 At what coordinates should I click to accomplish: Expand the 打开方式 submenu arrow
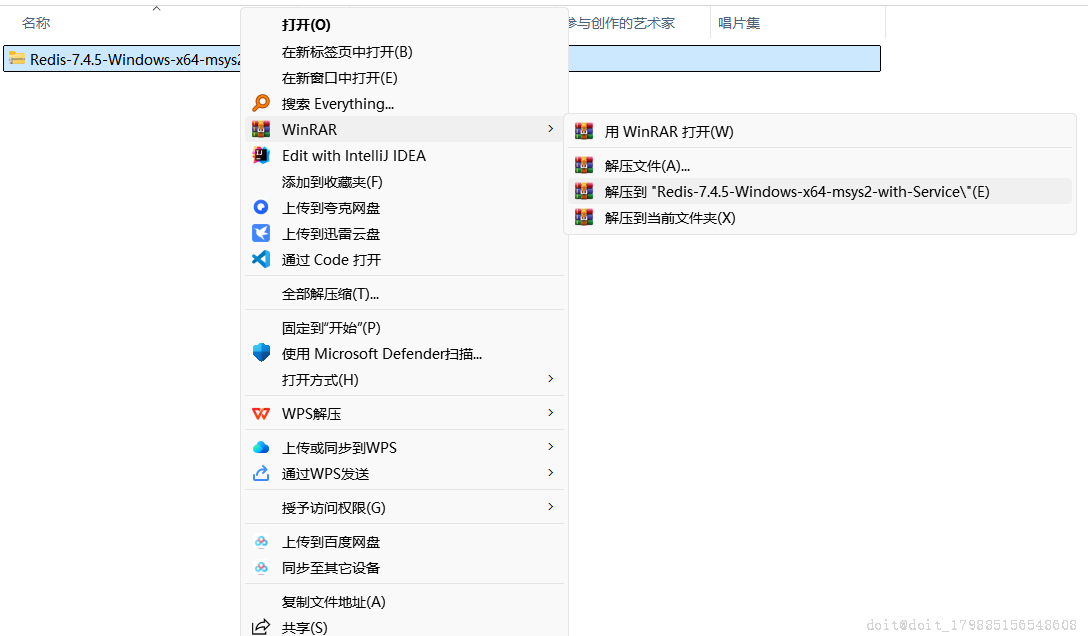pos(551,380)
